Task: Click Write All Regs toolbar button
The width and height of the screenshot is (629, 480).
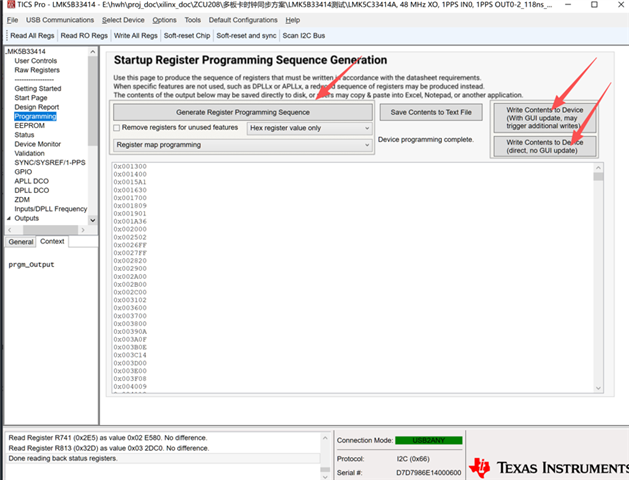Action: tap(136, 36)
